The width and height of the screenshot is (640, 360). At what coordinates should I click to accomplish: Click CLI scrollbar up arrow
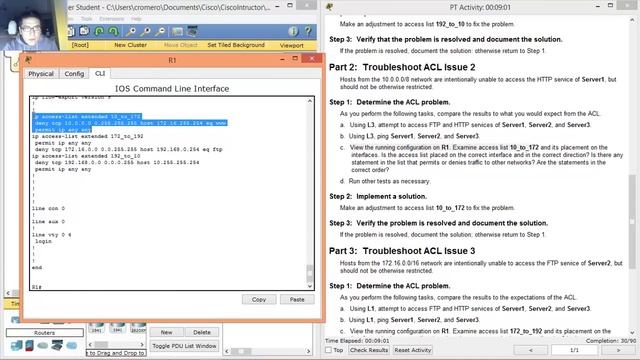point(310,101)
